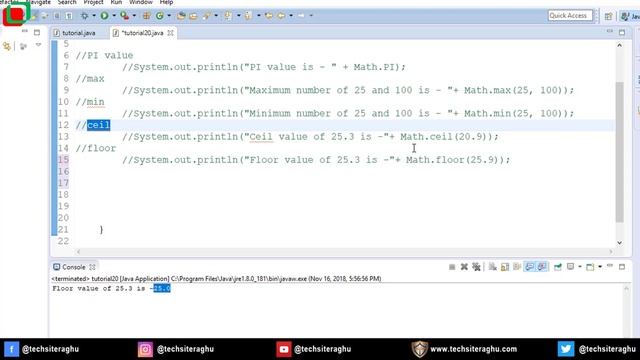Open the Run menu

[x=116, y=2]
